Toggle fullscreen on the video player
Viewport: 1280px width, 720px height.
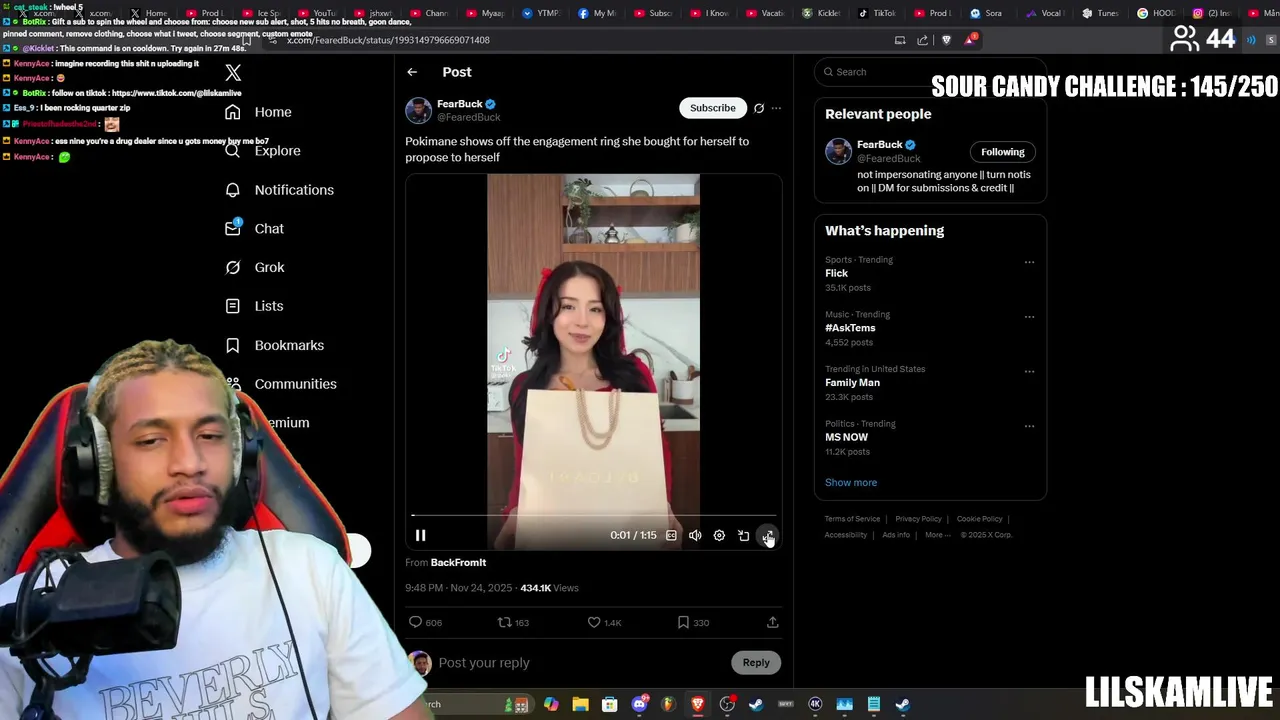[767, 535]
